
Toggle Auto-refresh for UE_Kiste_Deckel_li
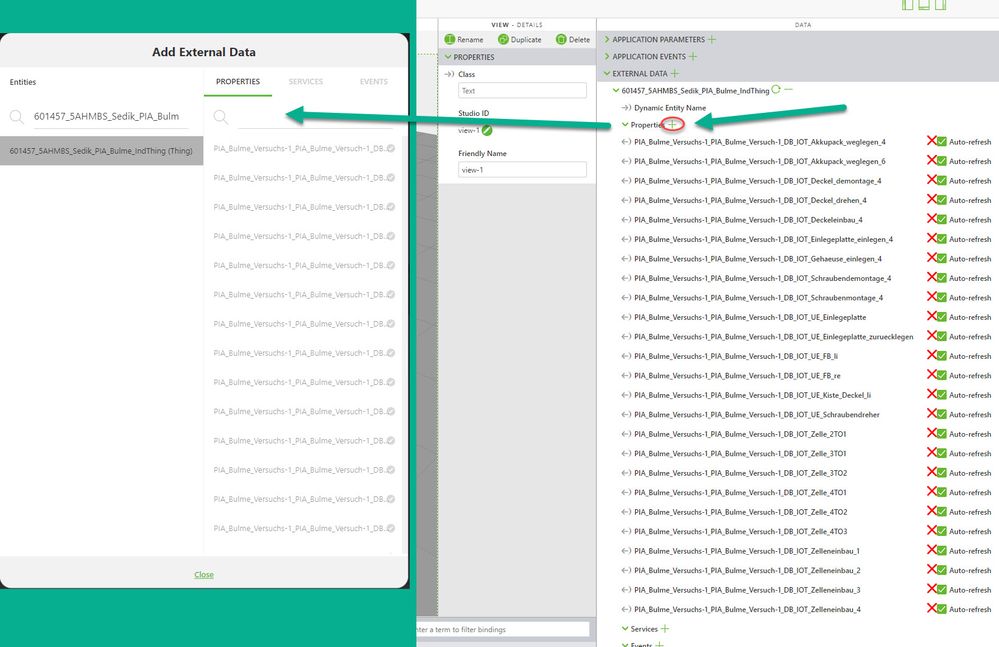pyautogui.click(x=942, y=395)
